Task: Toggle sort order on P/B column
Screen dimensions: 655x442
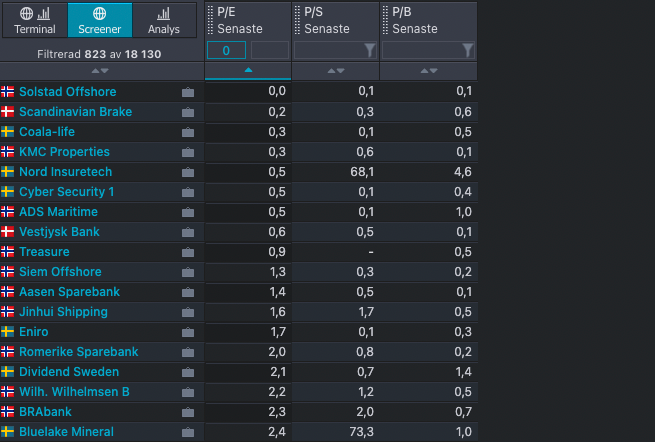Action: click(x=428, y=71)
